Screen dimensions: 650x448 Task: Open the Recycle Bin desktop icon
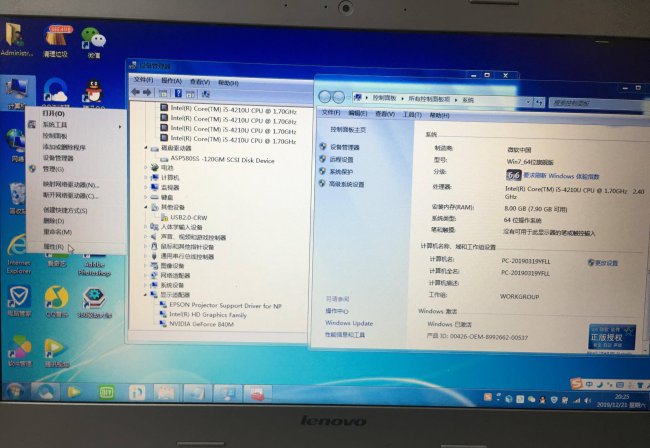point(17,198)
